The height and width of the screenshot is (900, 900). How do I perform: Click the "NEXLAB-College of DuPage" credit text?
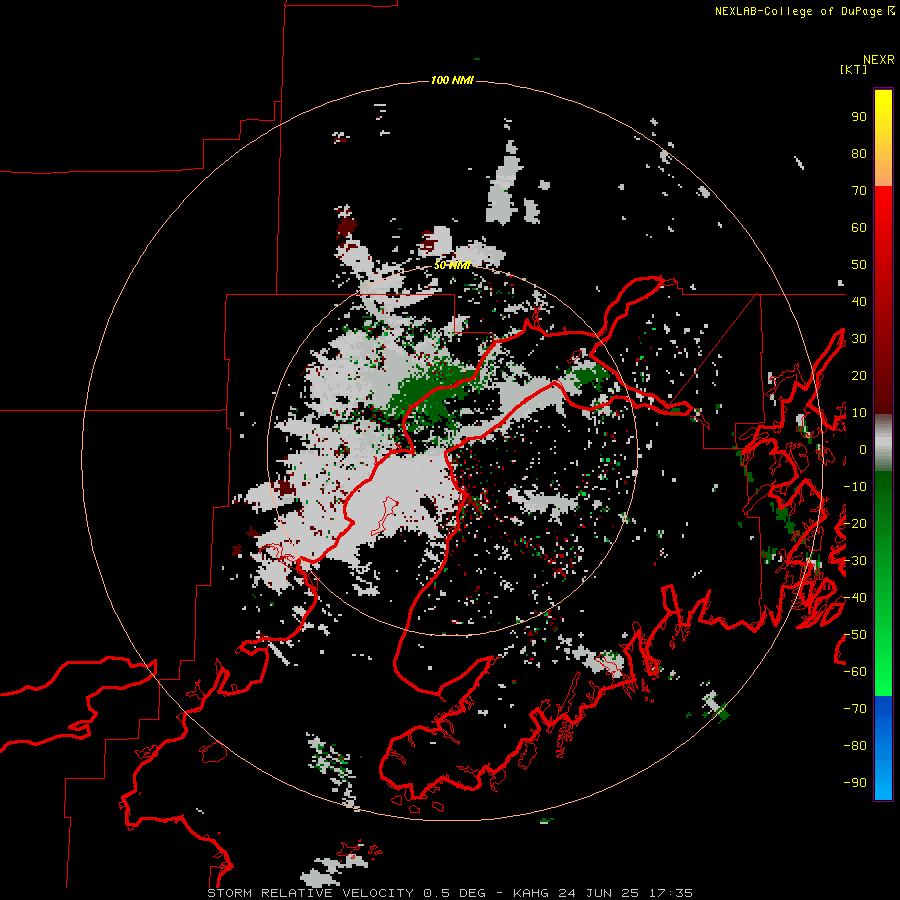800,11
